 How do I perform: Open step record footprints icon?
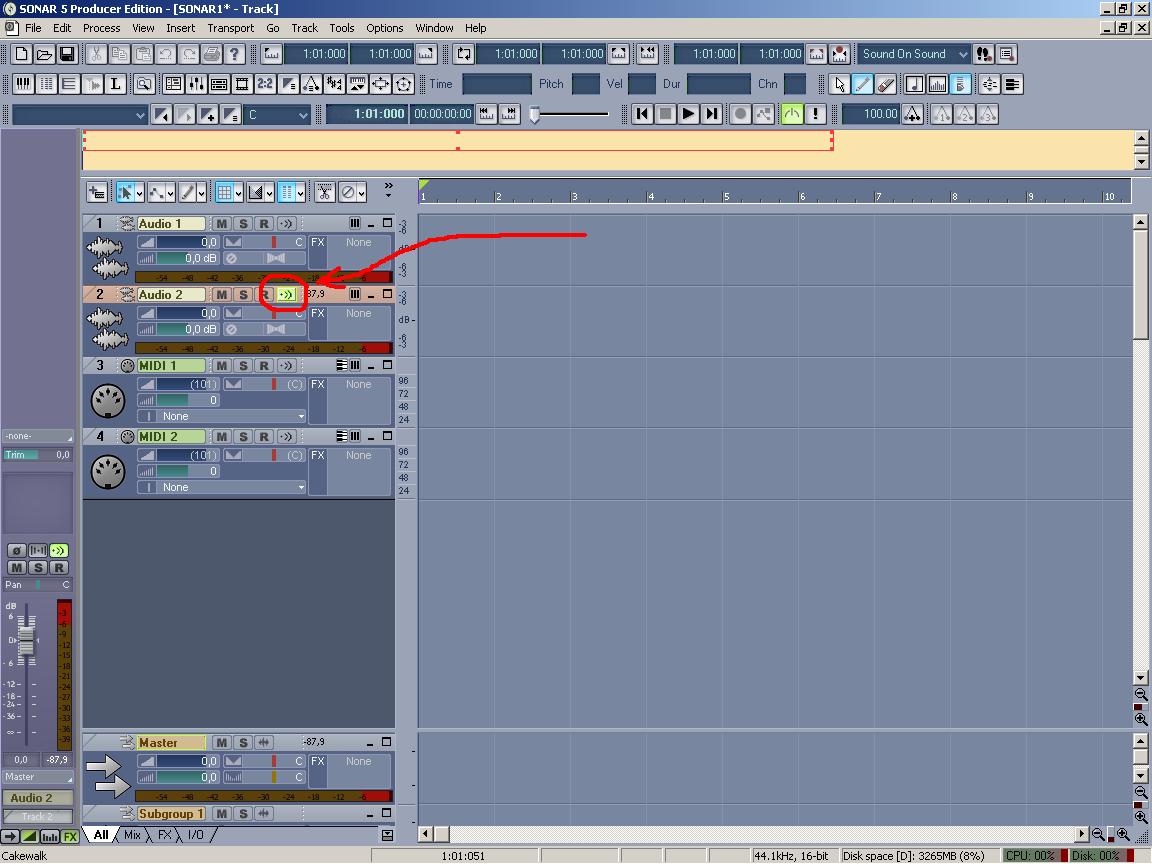pyautogui.click(x=983, y=54)
